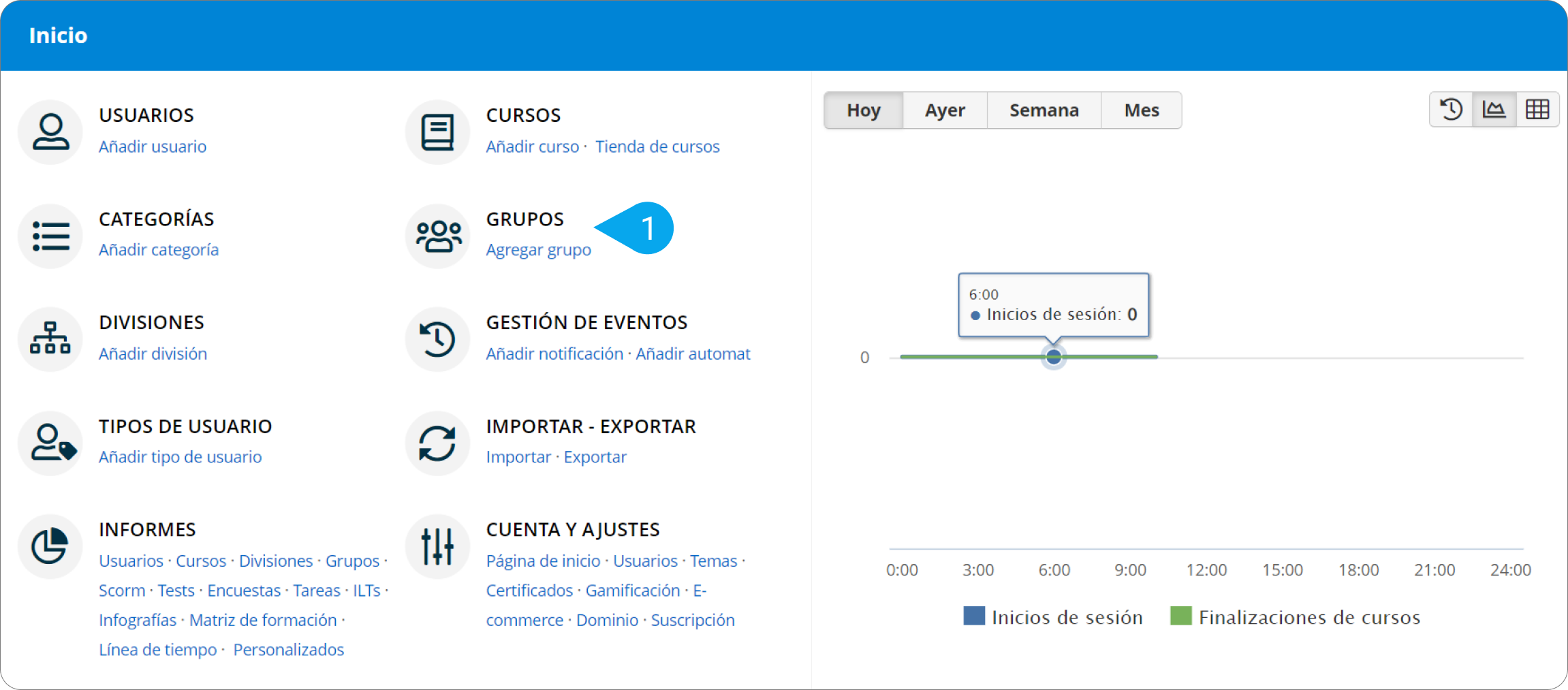Open the GRUPOS heading

(524, 219)
